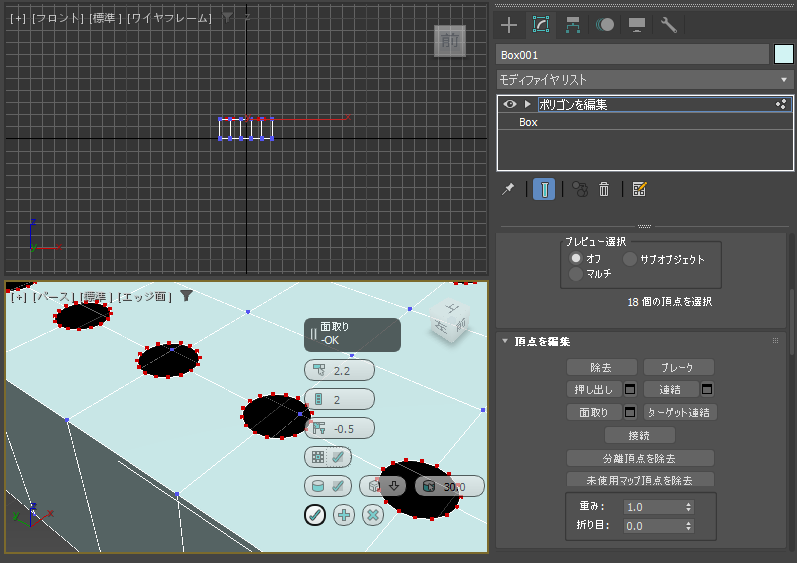The image size is (797, 563).
Task: Click the Make Unique icon
Action: [x=580, y=190]
